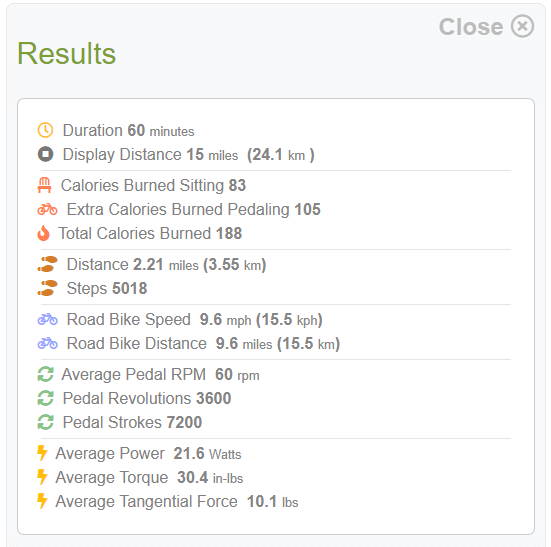Click the blue bike icon for Road Bike Speed
Screen dimensions: 551x547
coord(47,319)
